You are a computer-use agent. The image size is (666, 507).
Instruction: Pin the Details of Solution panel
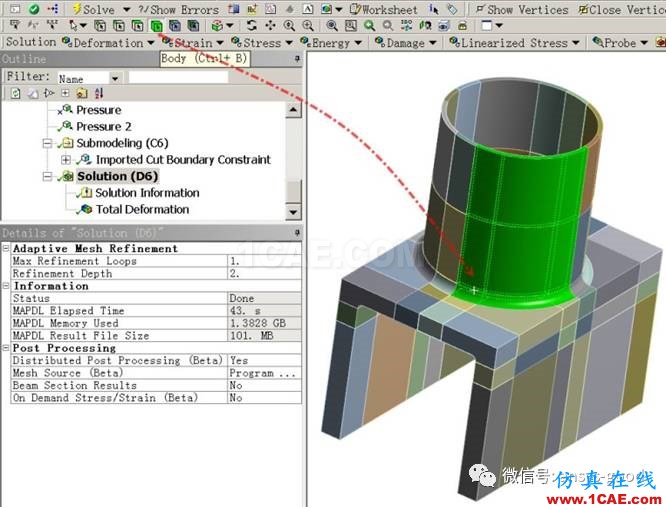[297, 233]
